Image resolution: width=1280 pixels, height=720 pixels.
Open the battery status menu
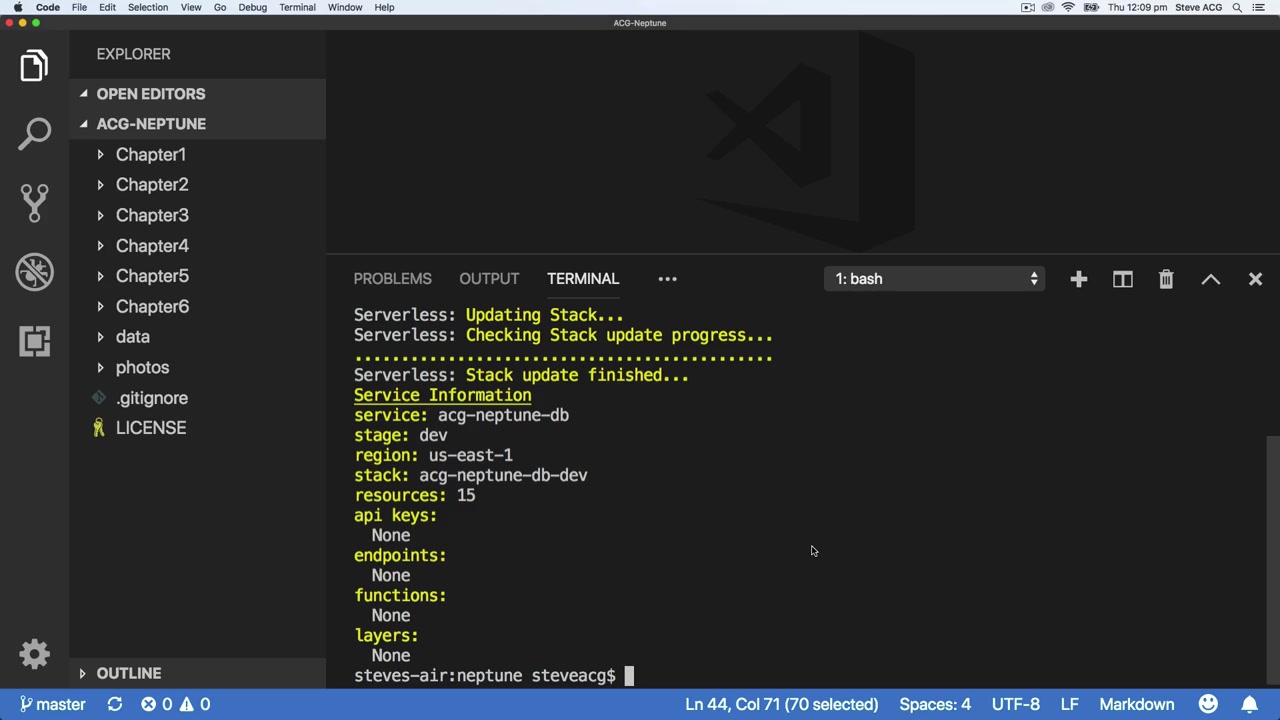click(1090, 7)
